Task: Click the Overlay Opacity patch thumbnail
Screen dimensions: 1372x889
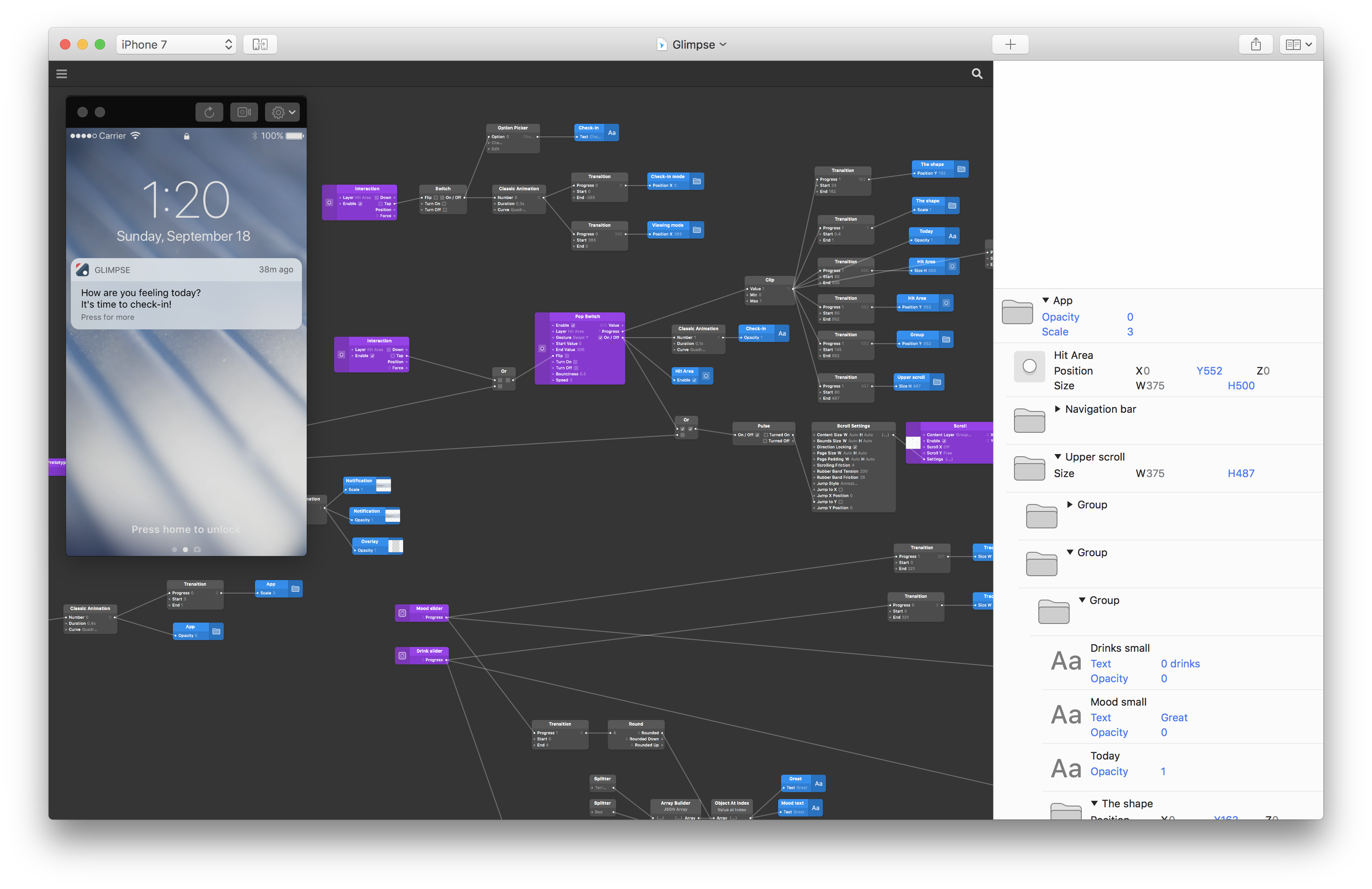Action: click(395, 546)
